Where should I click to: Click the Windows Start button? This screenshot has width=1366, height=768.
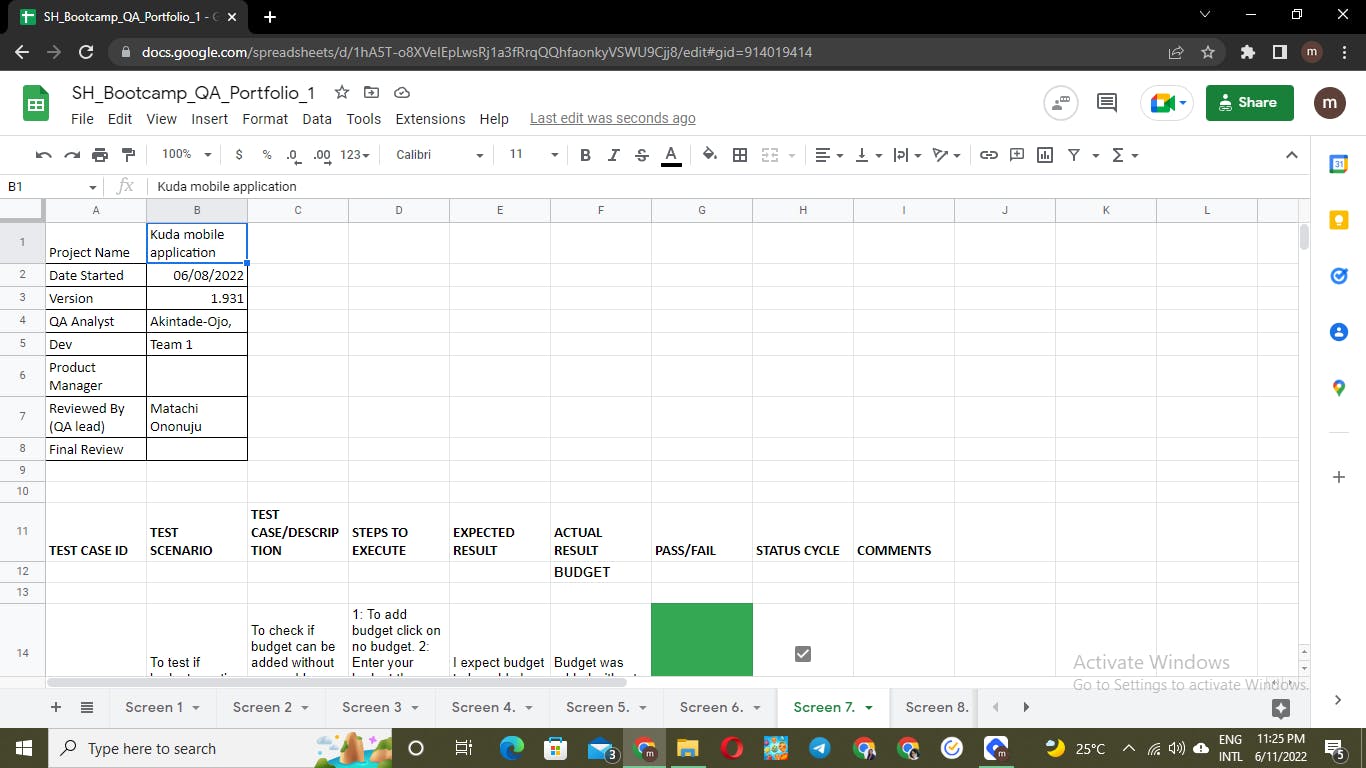pos(23,748)
